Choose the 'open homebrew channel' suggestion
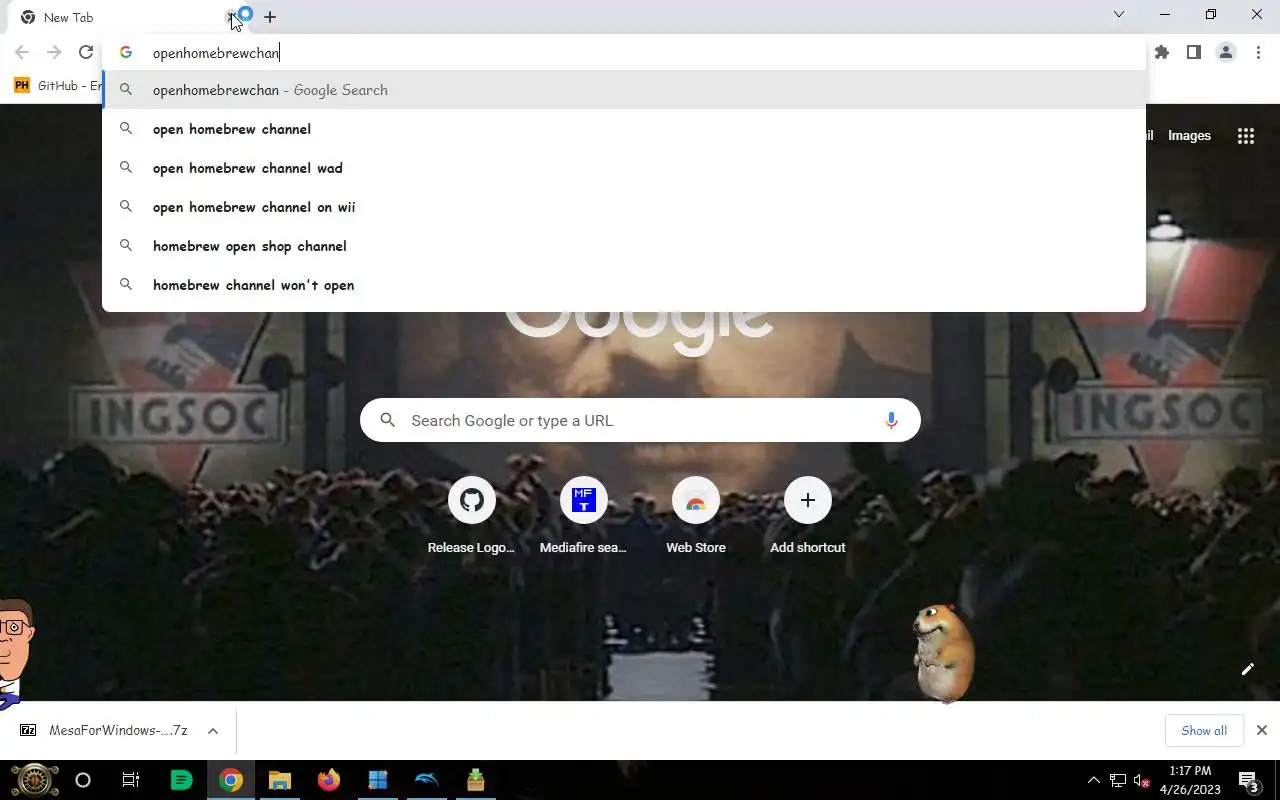 (624, 129)
